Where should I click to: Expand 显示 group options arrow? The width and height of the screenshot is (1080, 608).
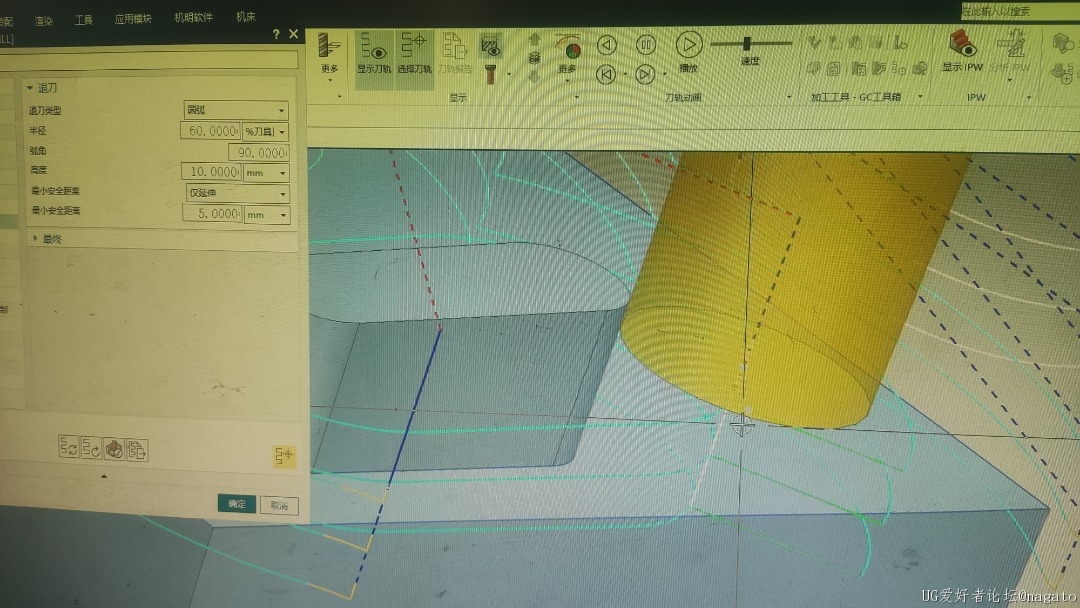tap(577, 97)
